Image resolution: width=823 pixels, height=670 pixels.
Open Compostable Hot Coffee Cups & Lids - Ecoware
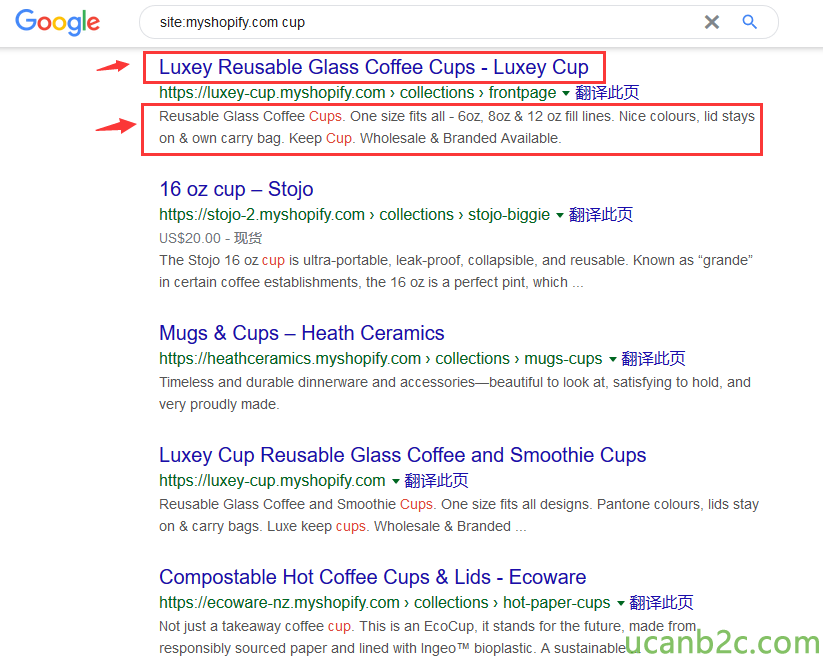373,577
